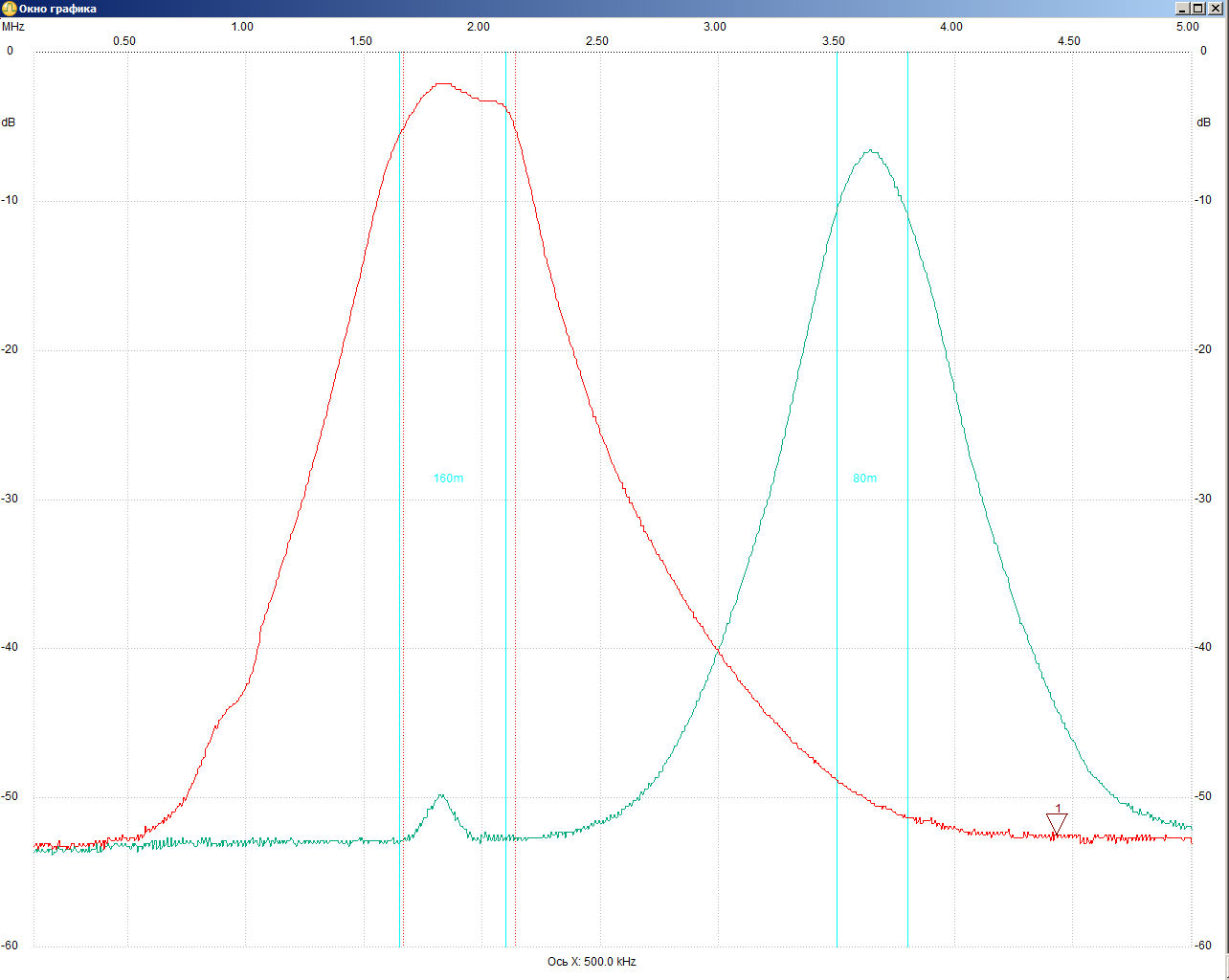Click the 5.00 frequency axis tick label
This screenshot has height=980, width=1229.
(x=1187, y=27)
